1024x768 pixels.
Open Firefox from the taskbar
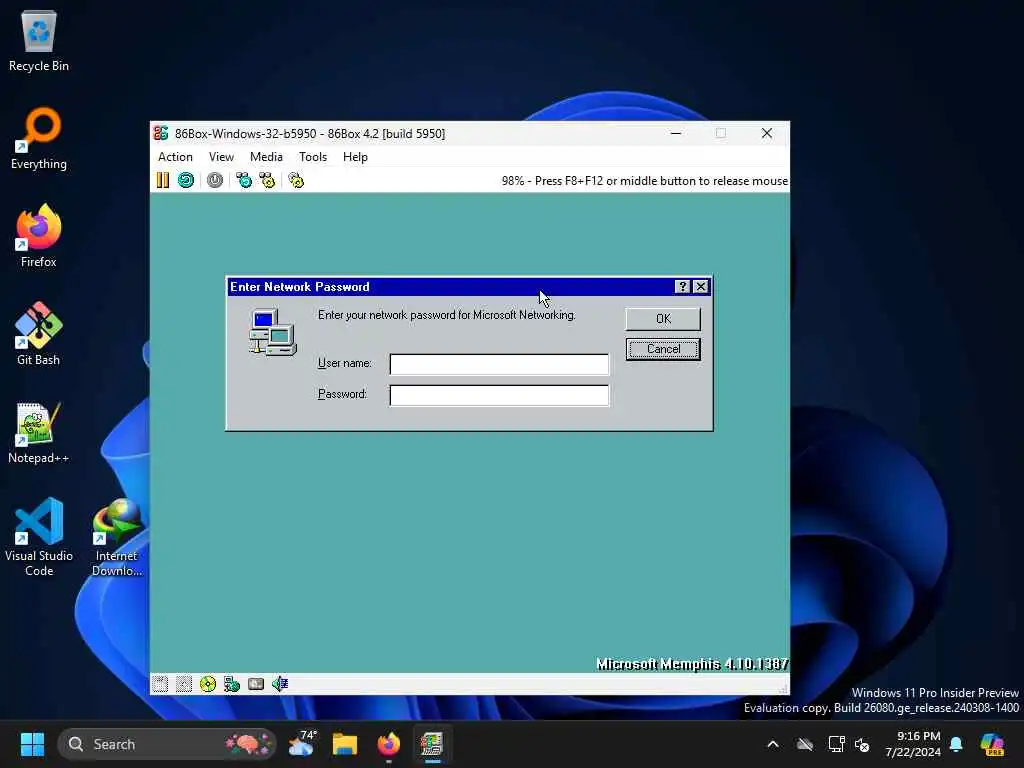[389, 744]
